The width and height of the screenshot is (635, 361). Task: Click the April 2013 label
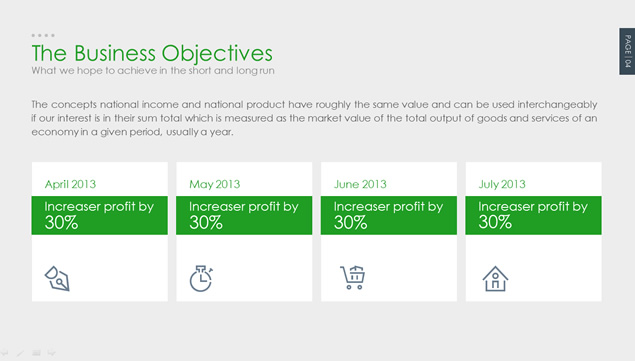[70, 184]
